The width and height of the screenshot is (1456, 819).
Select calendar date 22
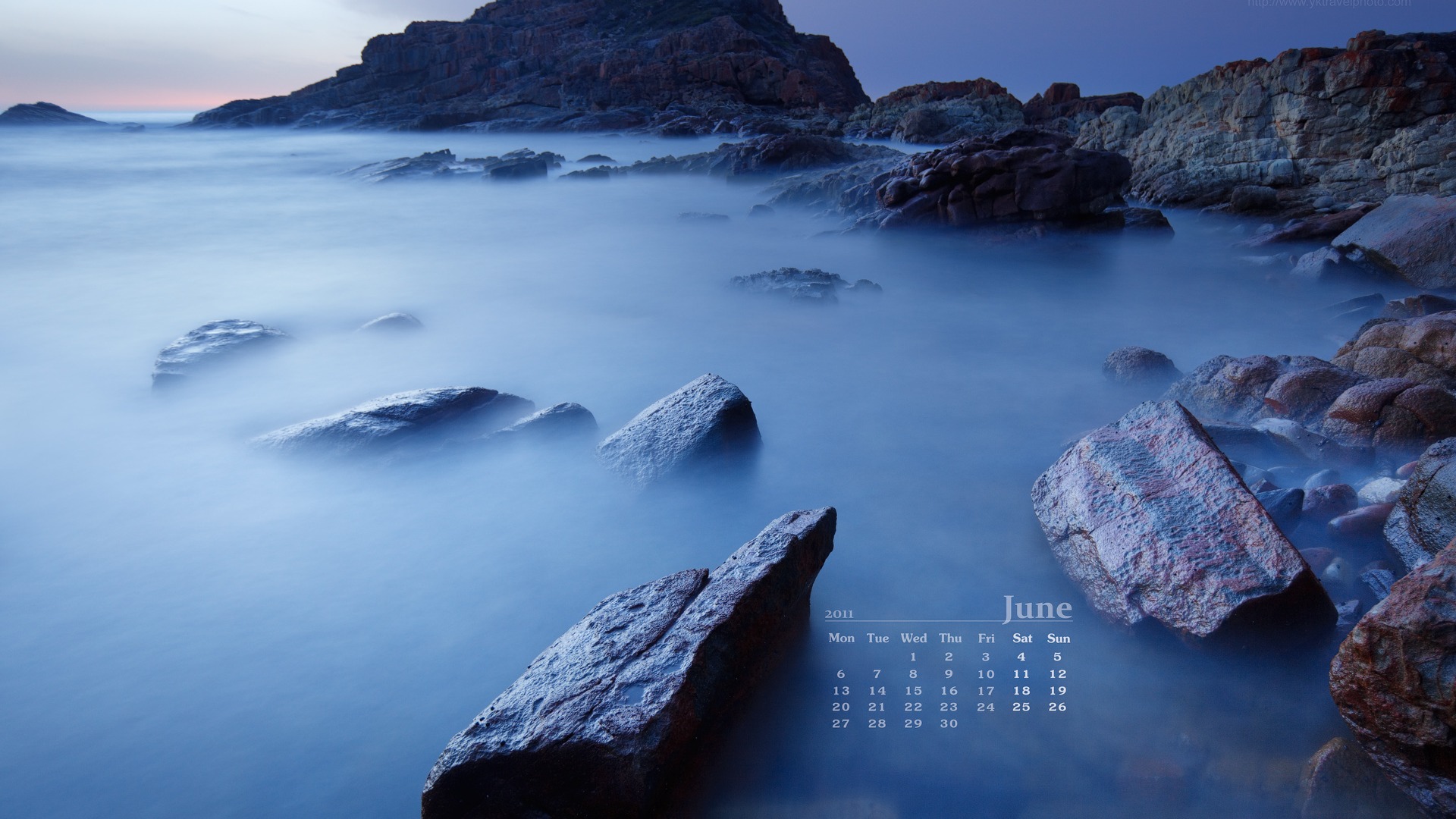click(x=914, y=707)
